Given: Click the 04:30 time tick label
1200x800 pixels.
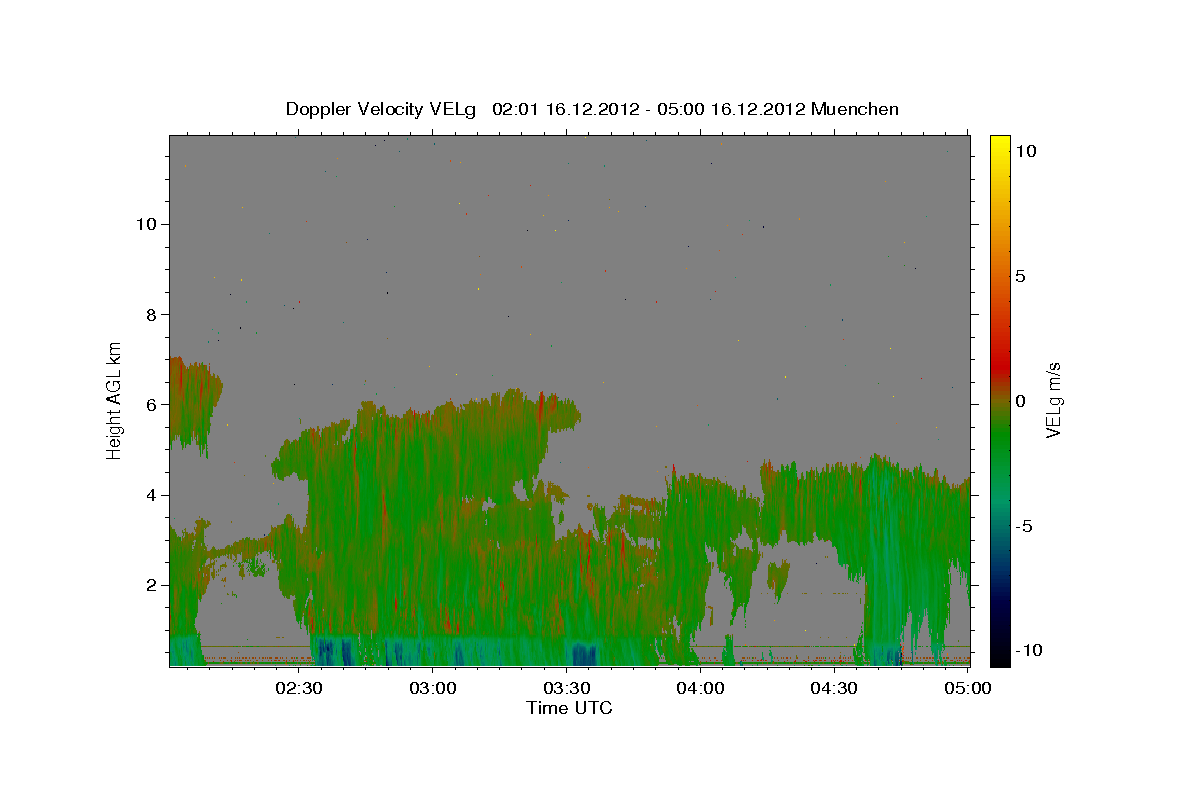Looking at the screenshot, I should click(x=835, y=688).
